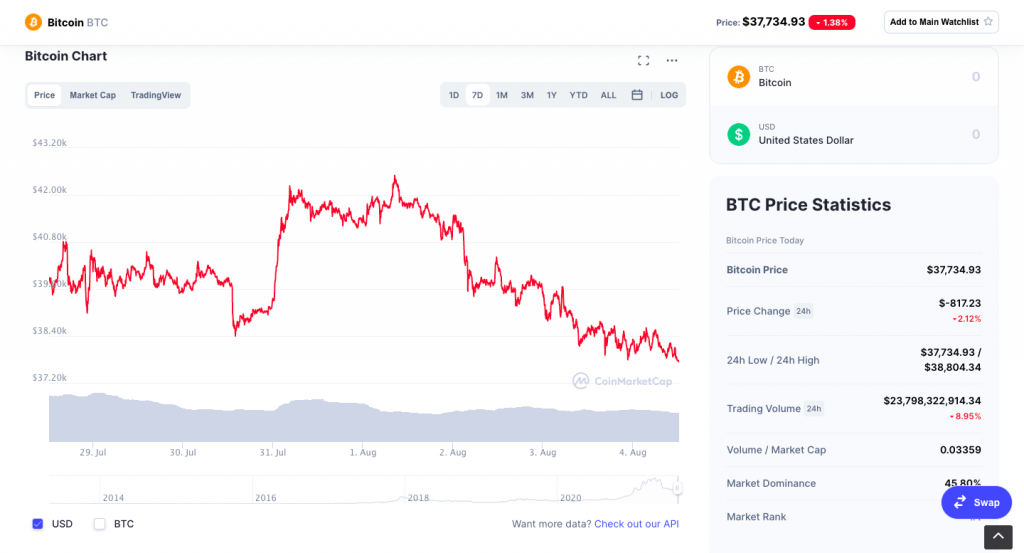The image size is (1024, 553).
Task: Select the ALL time range
Action: coord(608,95)
